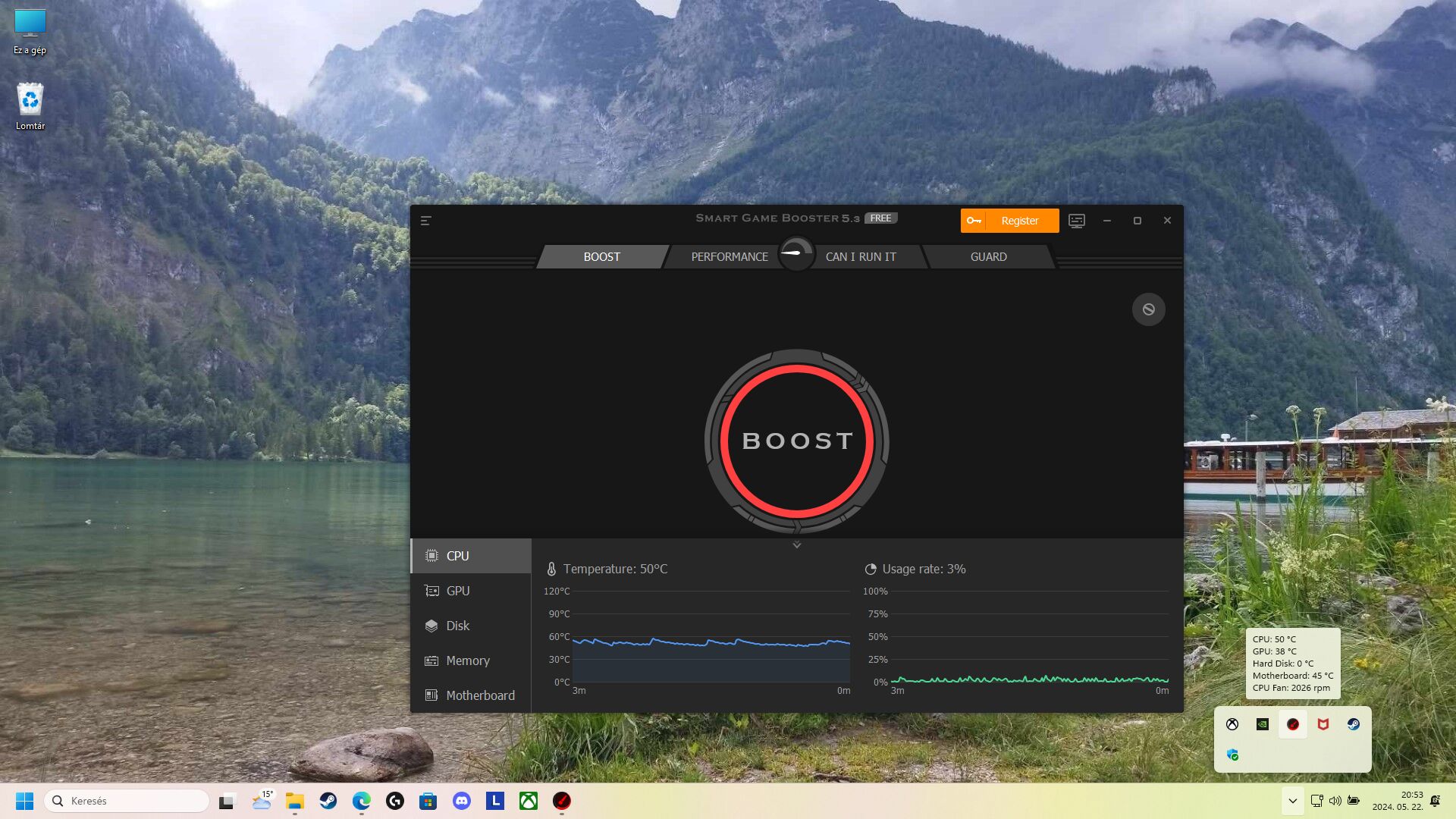1456x819 pixels.
Task: Click the orange Register button
Action: coord(1009,221)
